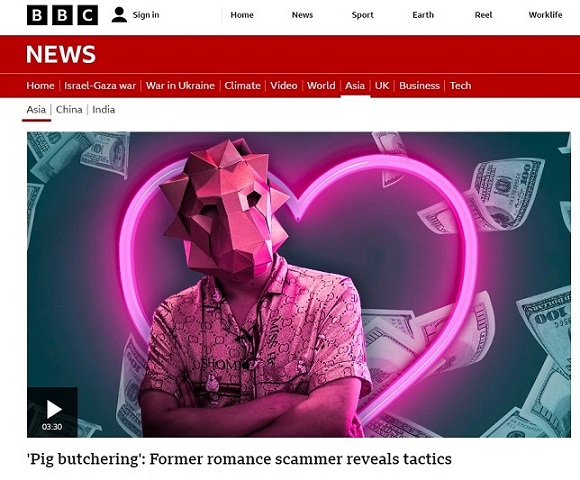Open the Sign in link

[146, 15]
